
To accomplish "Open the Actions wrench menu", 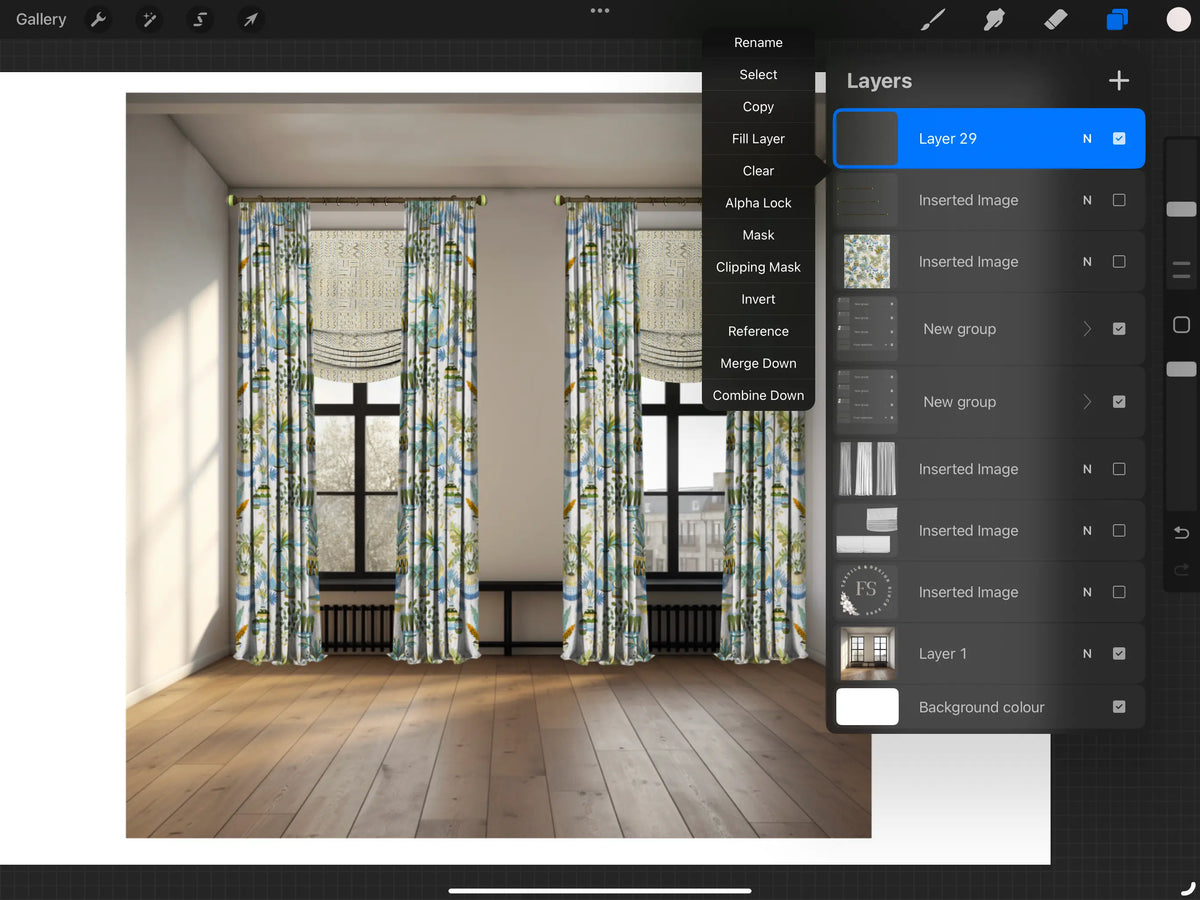I will [x=98, y=19].
